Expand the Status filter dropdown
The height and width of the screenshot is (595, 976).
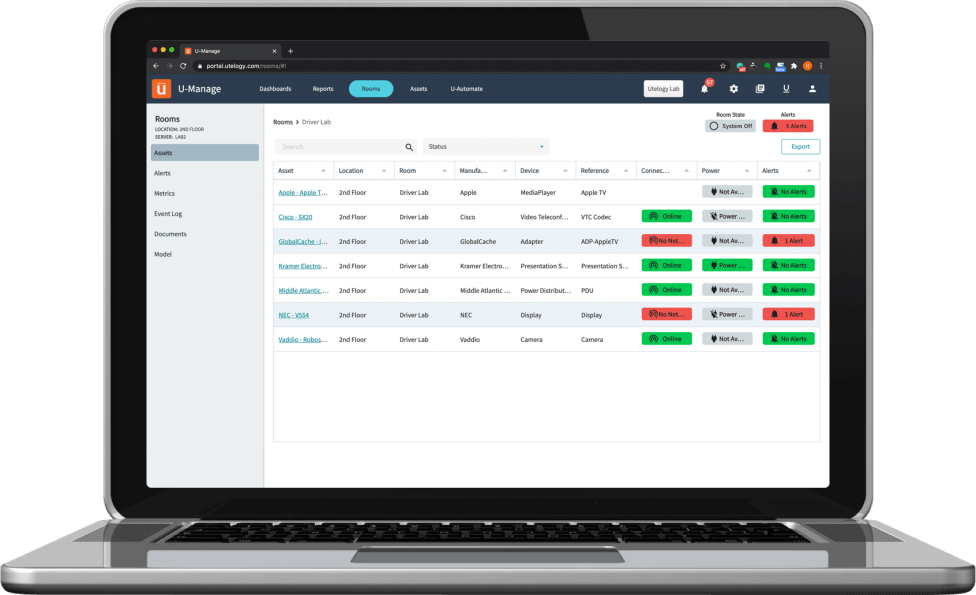(486, 147)
